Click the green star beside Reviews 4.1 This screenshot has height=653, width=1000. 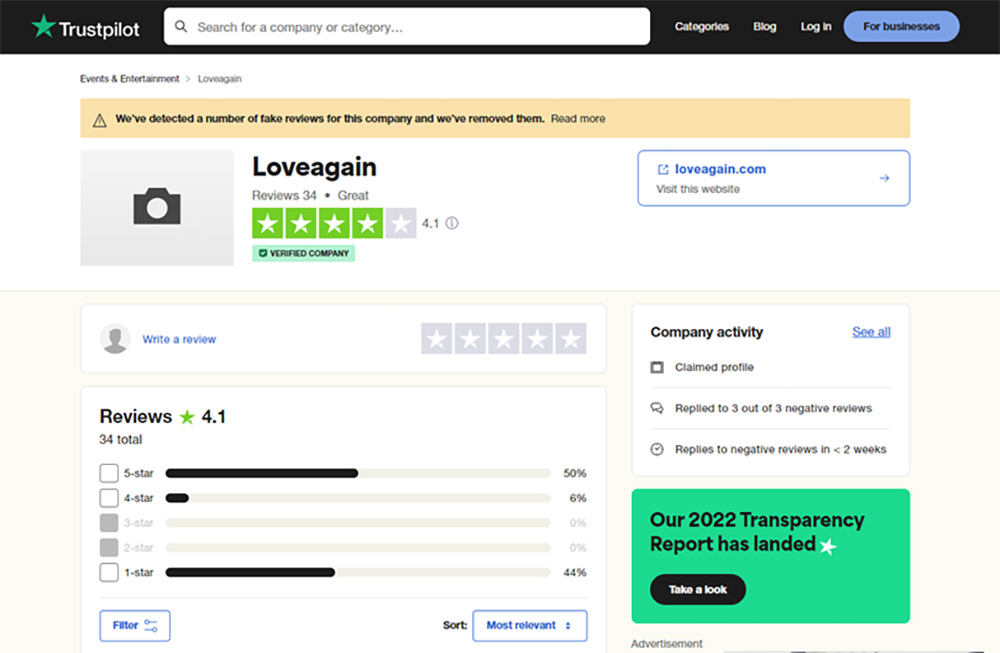187,417
